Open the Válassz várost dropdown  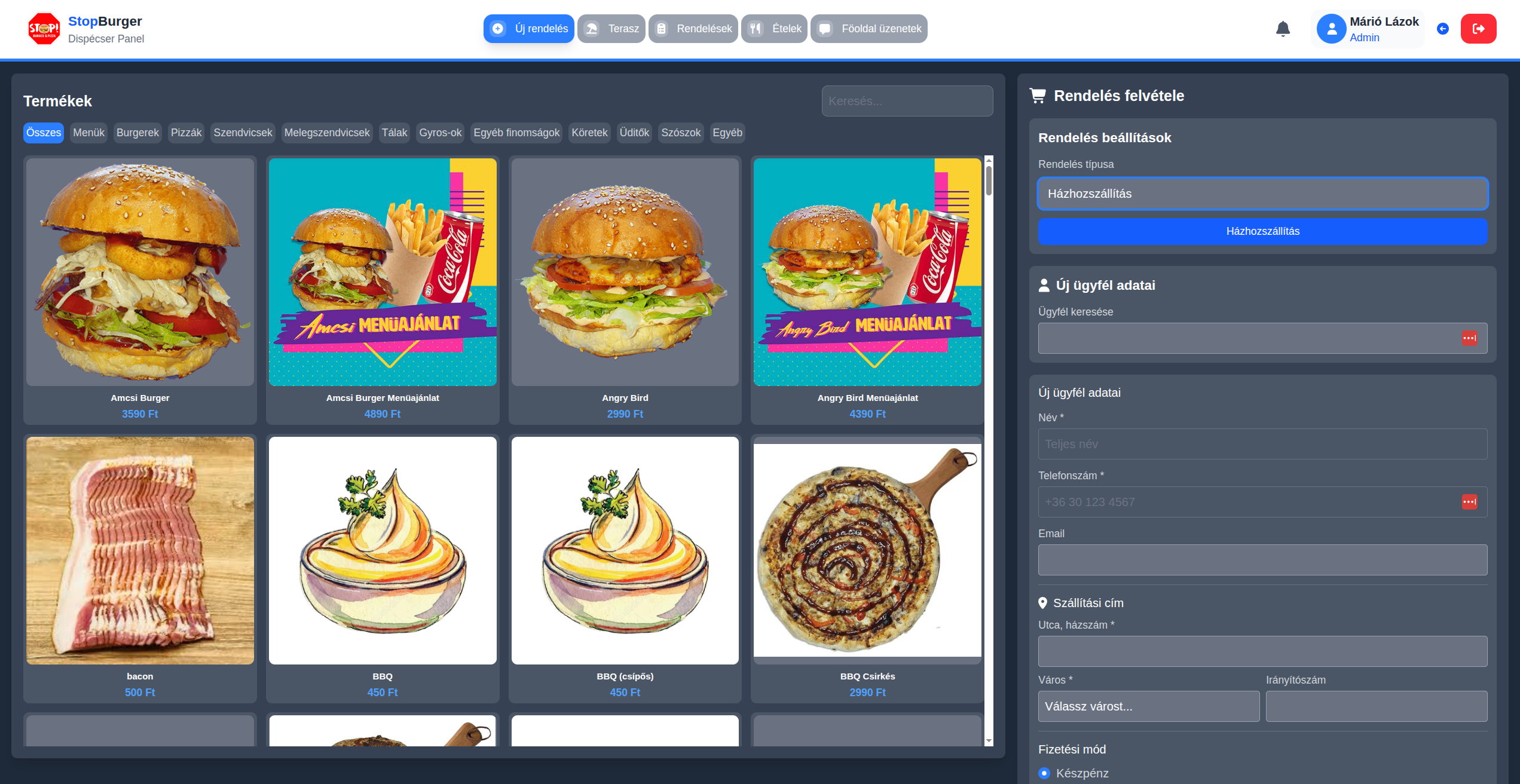click(1148, 706)
